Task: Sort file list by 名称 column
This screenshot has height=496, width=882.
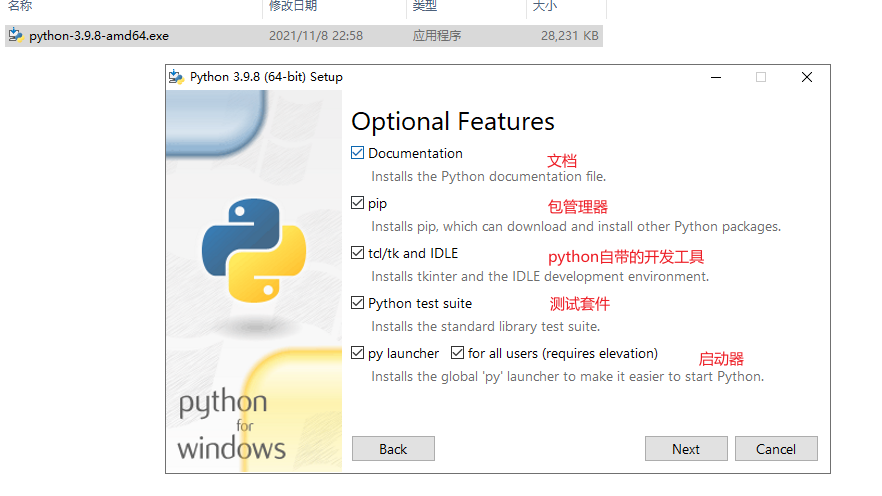Action: point(20,6)
